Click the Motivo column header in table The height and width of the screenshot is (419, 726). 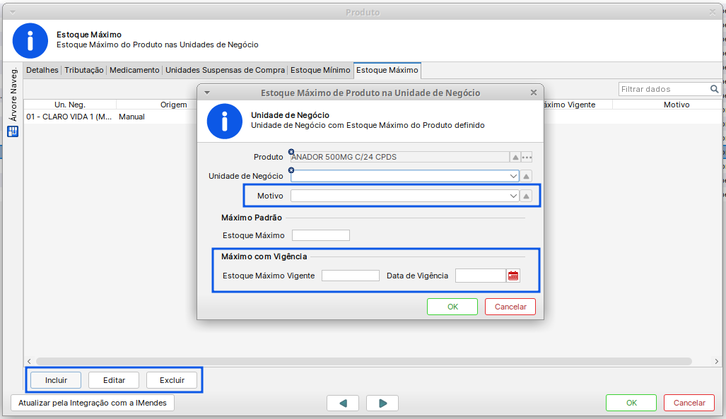tap(676, 105)
